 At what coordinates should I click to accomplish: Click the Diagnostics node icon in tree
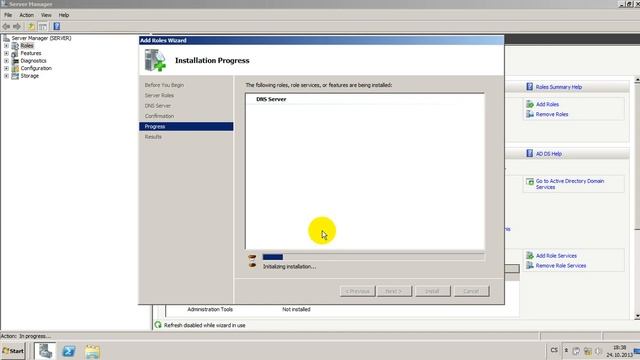15,61
